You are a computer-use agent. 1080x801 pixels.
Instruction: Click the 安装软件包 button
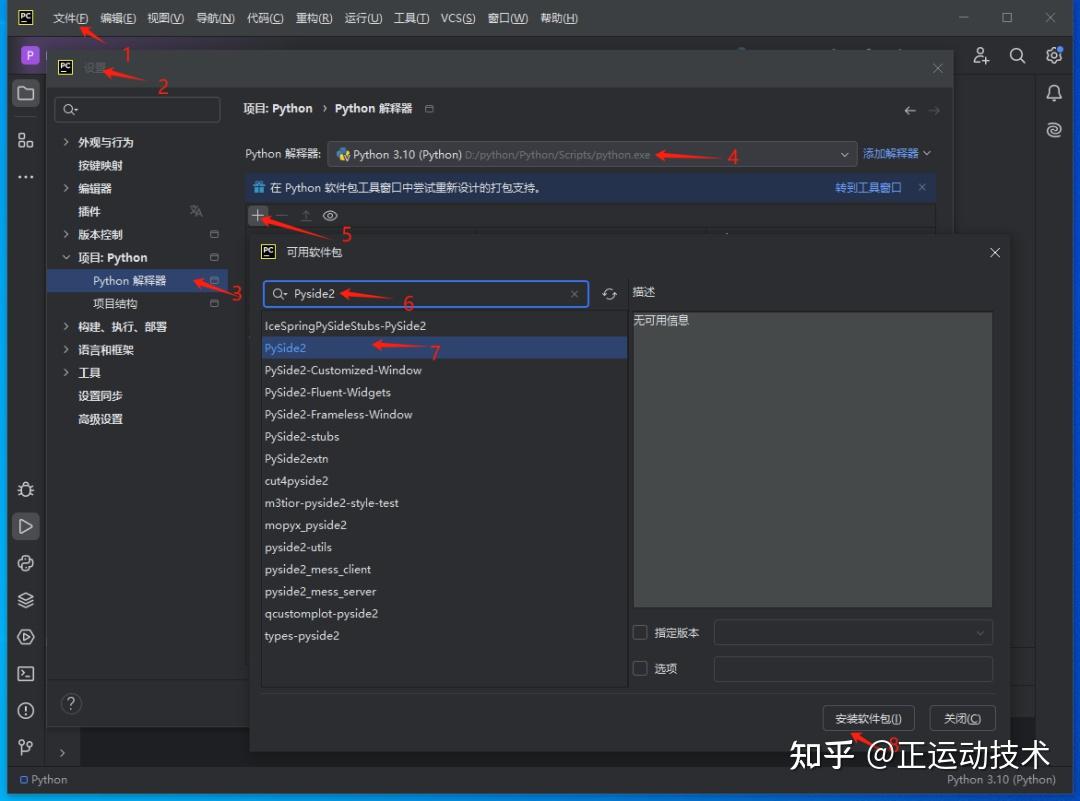(867, 718)
